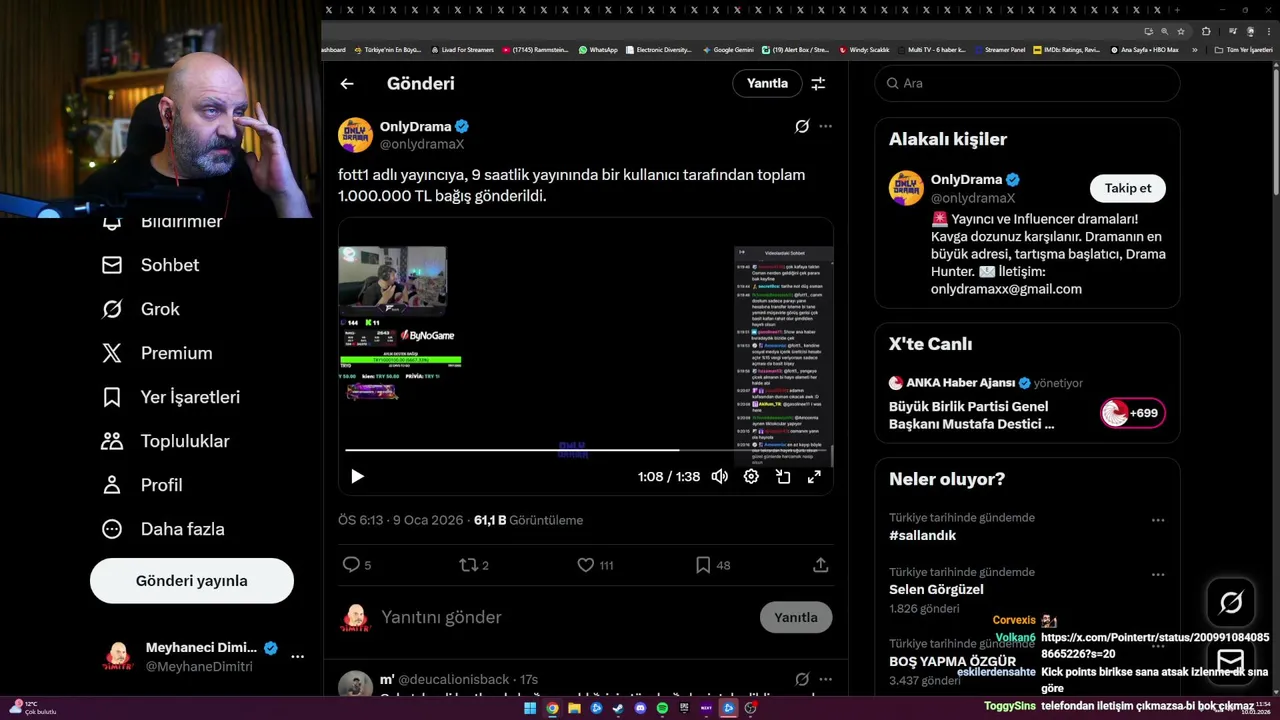Screen dimensions: 1280x720
Task: Open the BOŞ YAPMA ÖZGÜR trend
Action: (x=952, y=661)
